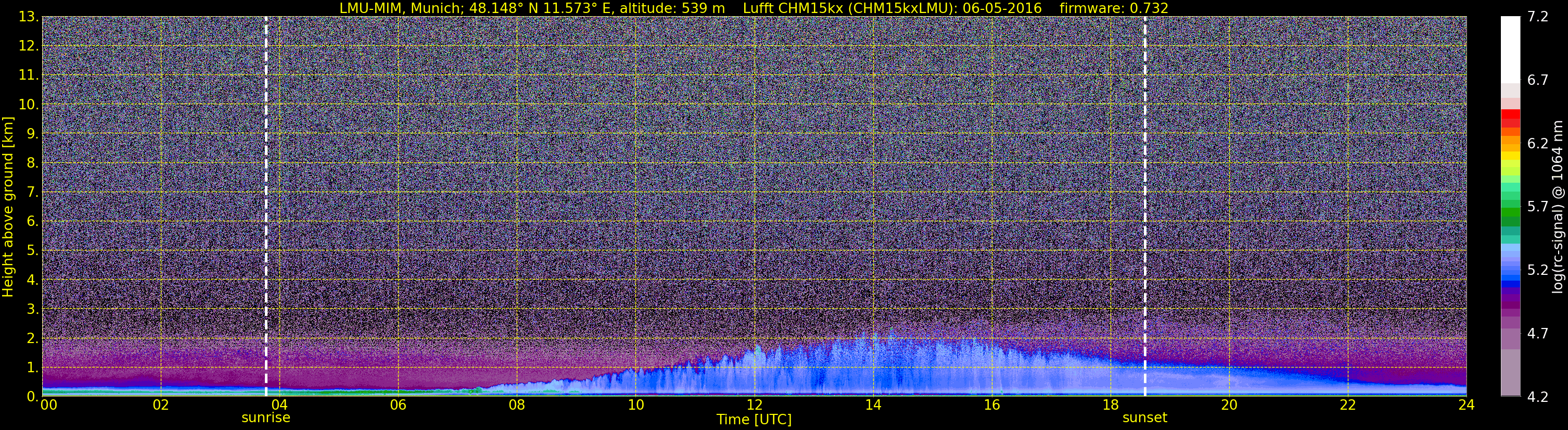This screenshot has height=430, width=1568.
Task: Click the time axis tick '22'
Action: [1348, 405]
